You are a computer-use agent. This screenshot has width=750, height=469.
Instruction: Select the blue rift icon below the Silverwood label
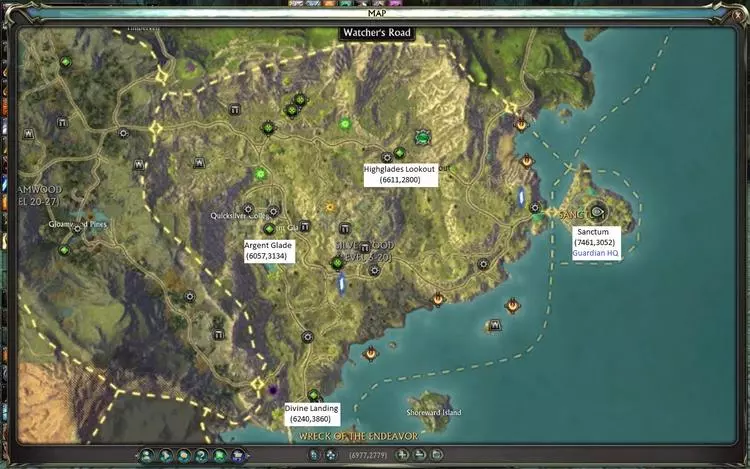pyautogui.click(x=342, y=284)
